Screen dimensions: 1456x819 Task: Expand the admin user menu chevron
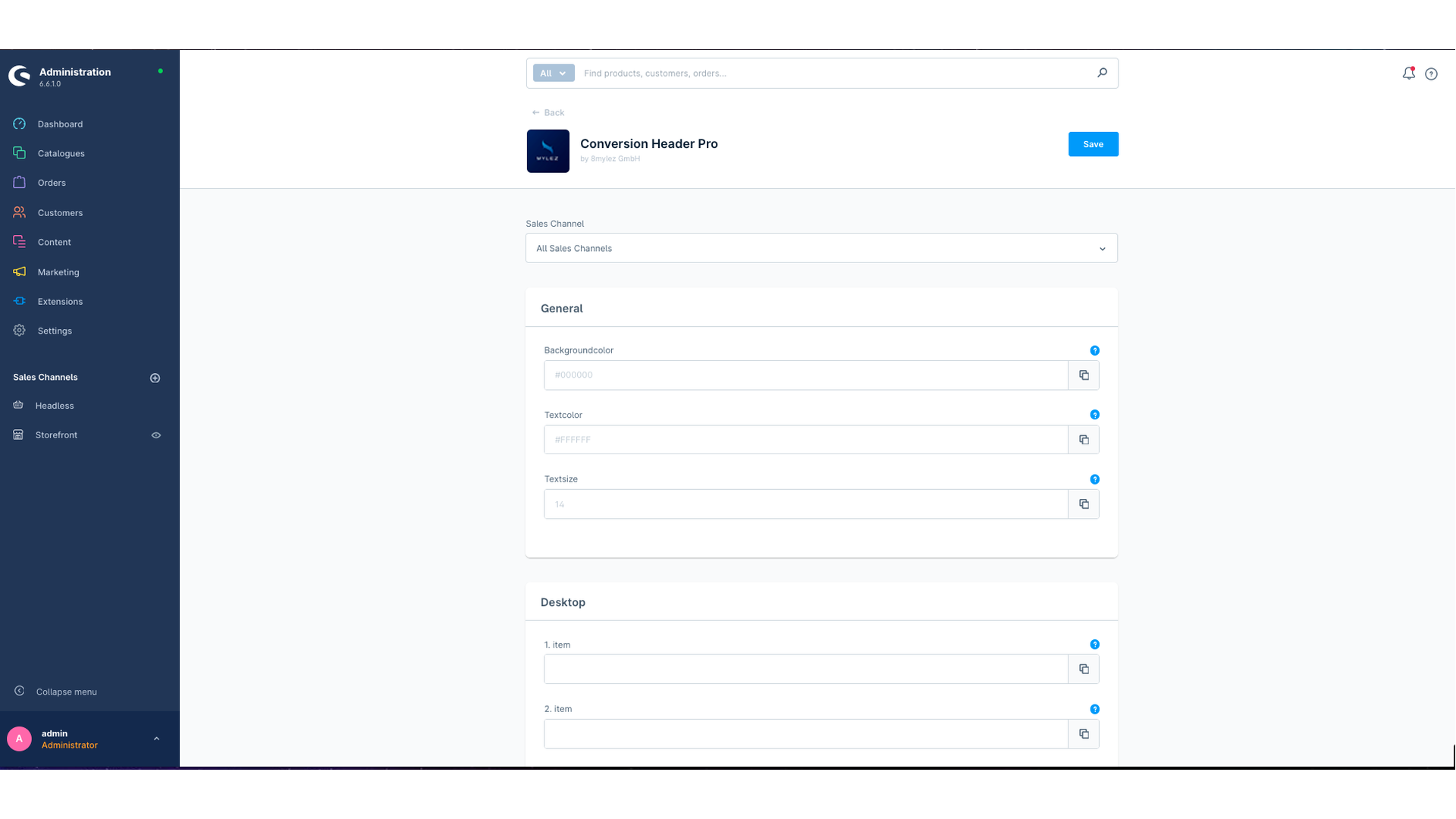tap(156, 739)
